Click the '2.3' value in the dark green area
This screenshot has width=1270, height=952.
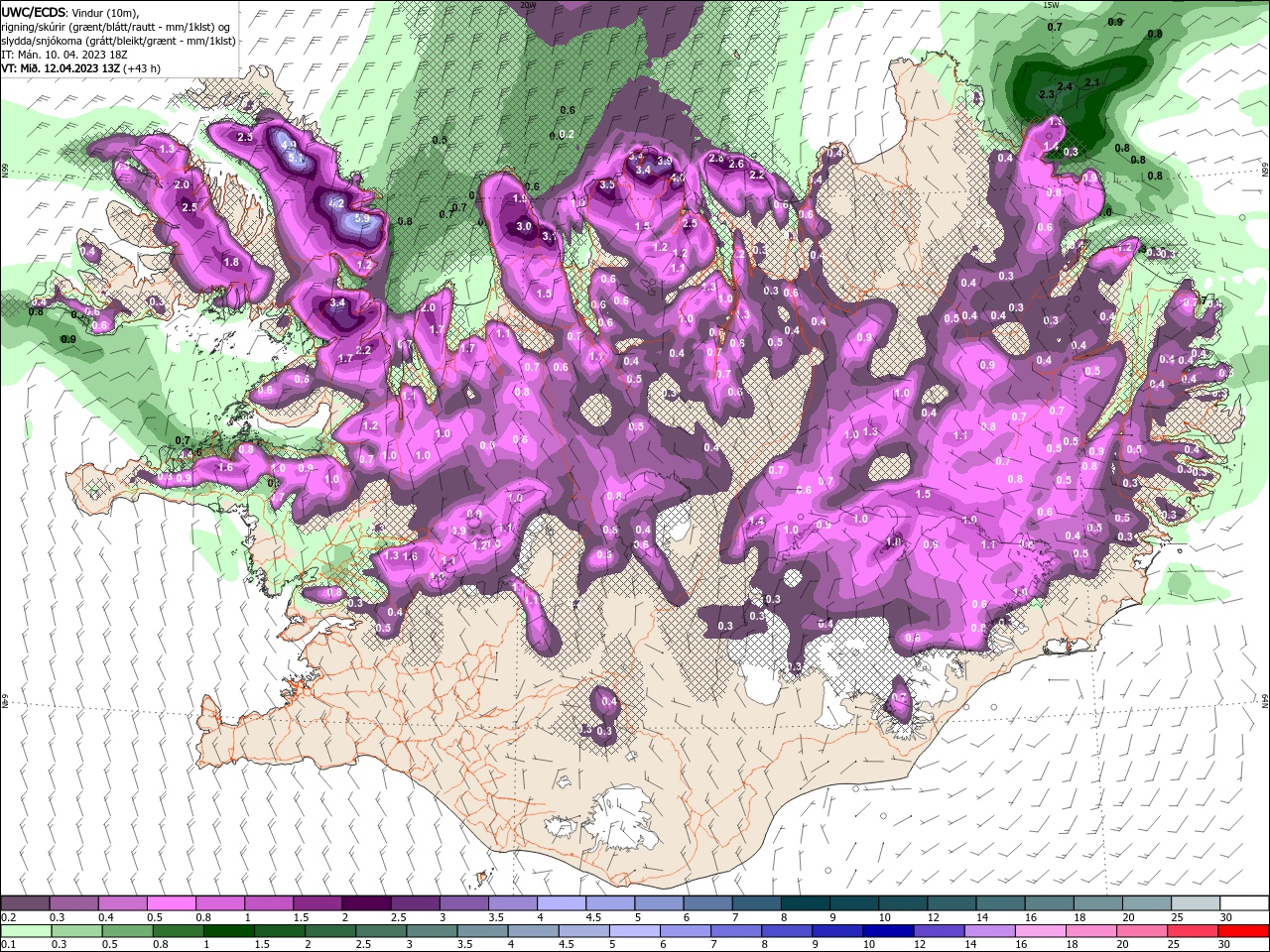(x=1046, y=94)
